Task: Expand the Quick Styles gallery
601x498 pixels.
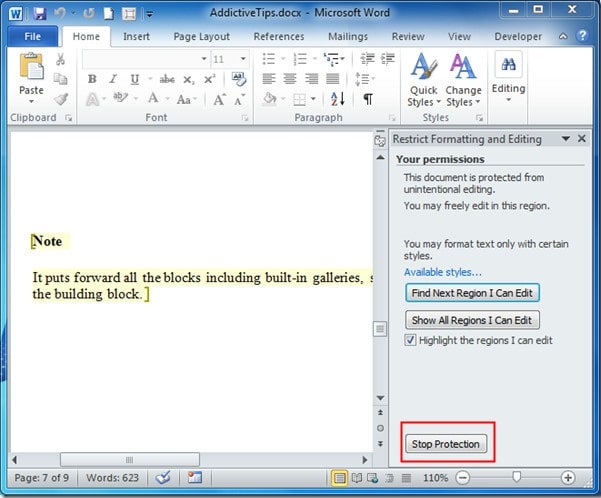Action: 423,78
